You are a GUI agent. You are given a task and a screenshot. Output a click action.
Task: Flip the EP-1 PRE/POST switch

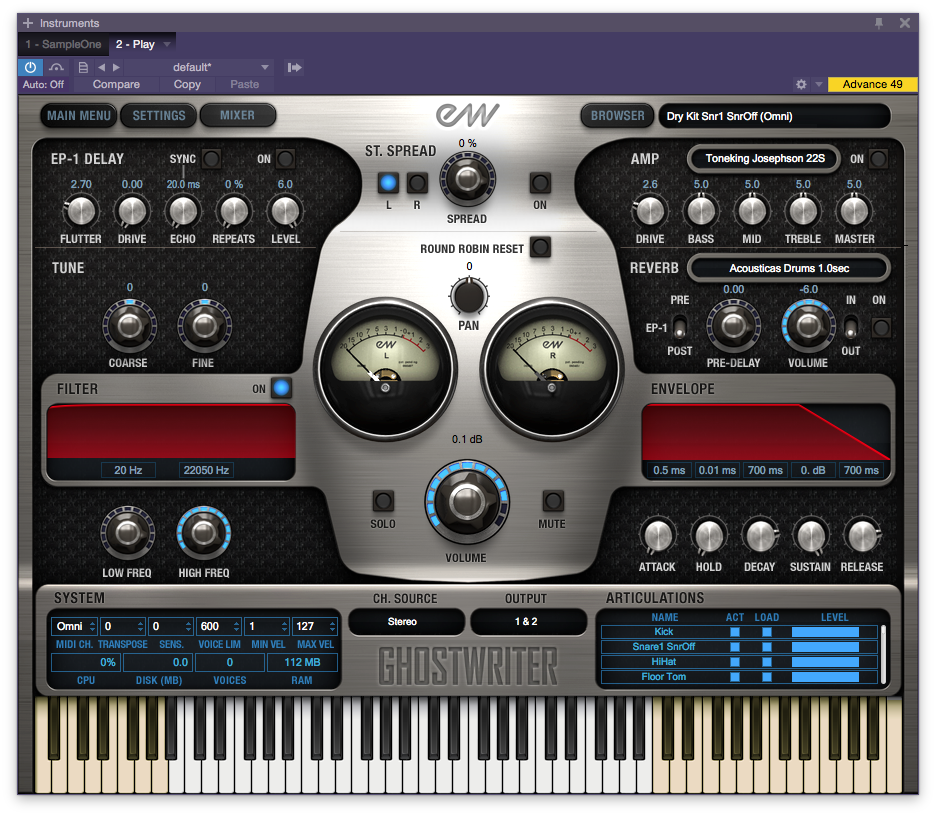coord(679,327)
